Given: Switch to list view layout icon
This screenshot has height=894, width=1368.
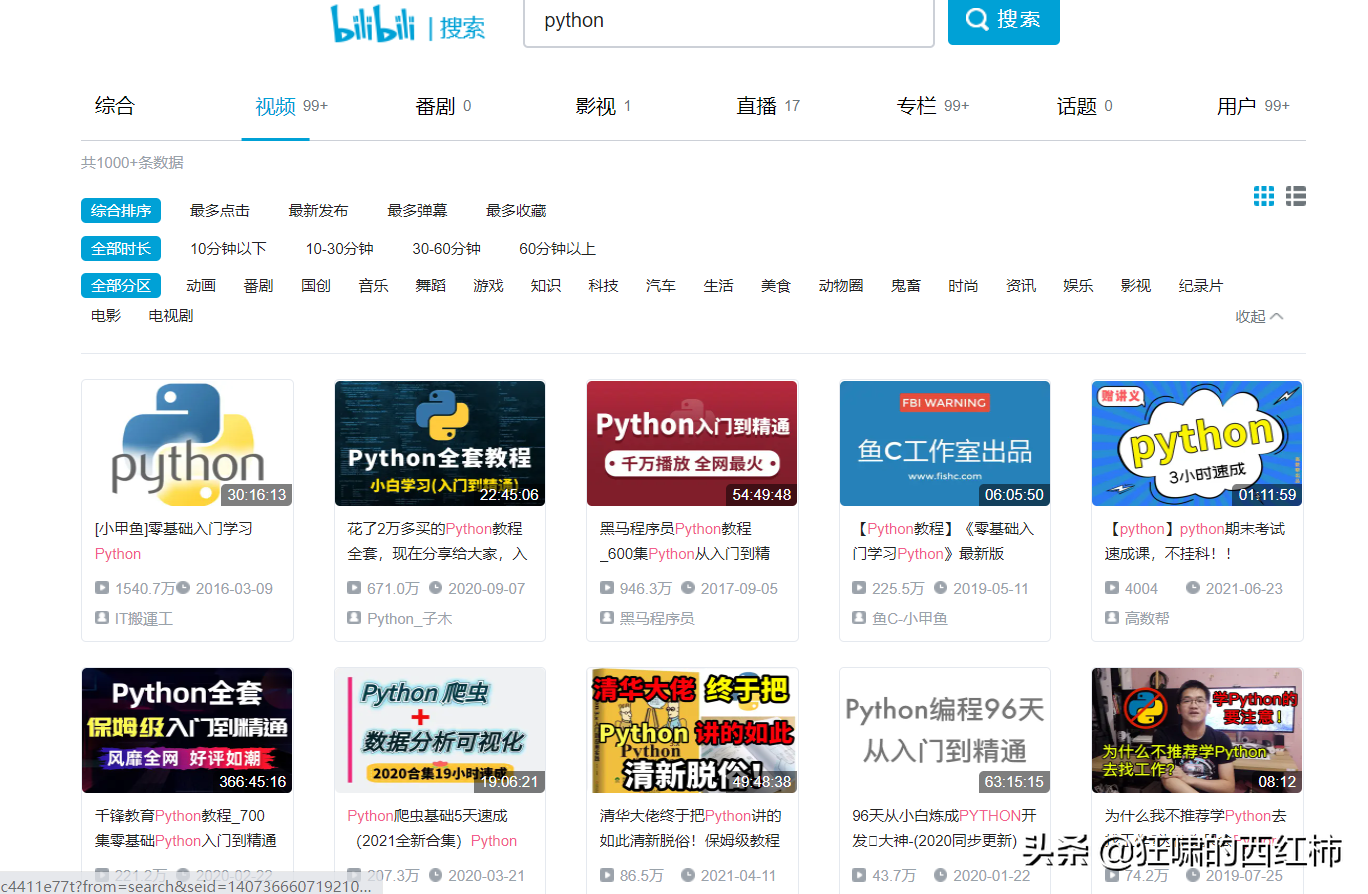Looking at the screenshot, I should coord(1296,196).
